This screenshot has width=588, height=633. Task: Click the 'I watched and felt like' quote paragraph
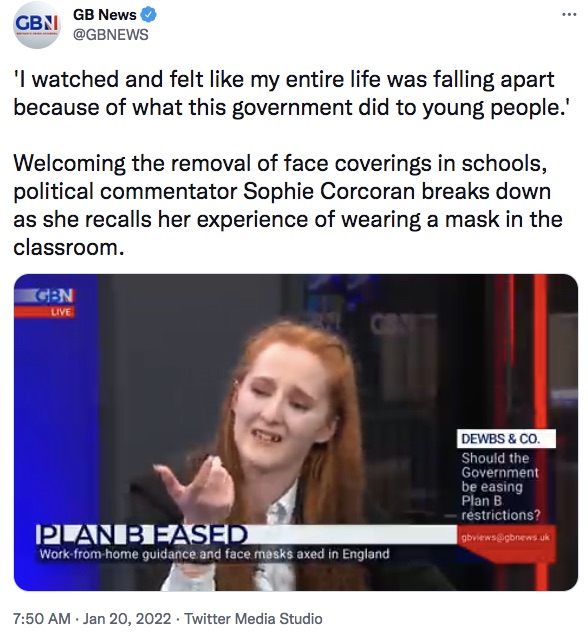(291, 93)
